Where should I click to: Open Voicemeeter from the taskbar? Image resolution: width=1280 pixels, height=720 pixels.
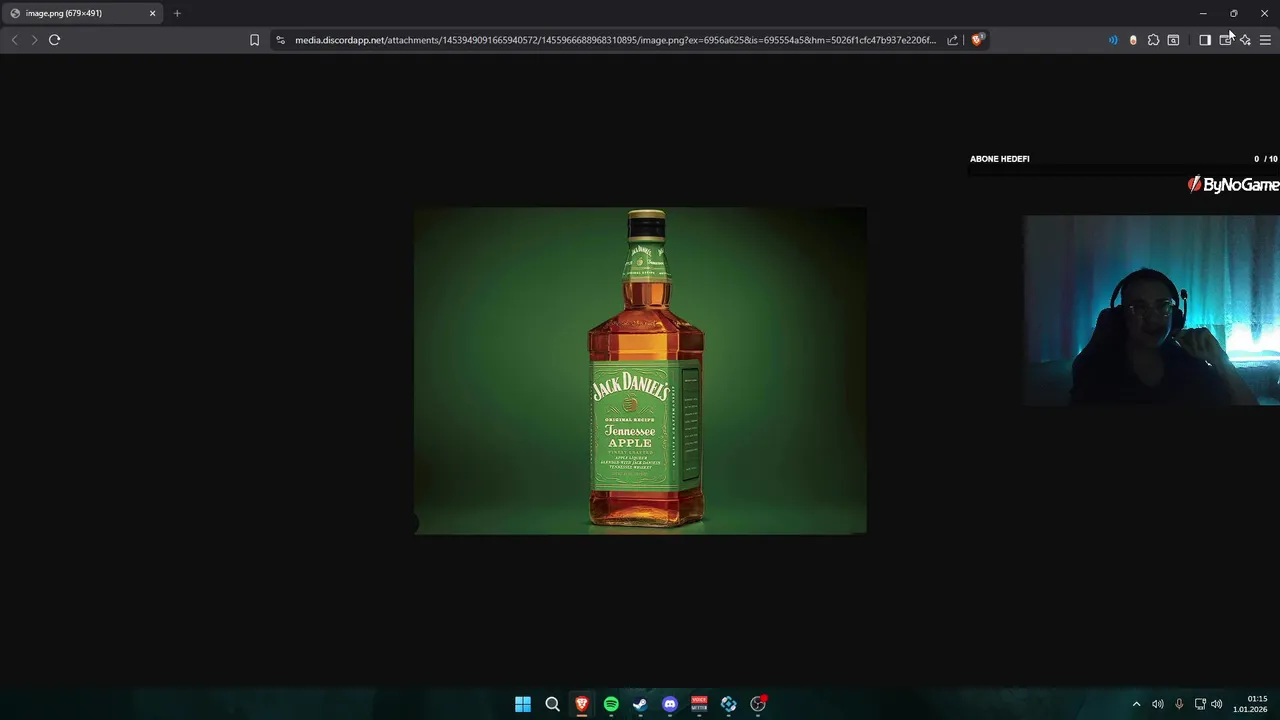(x=699, y=704)
